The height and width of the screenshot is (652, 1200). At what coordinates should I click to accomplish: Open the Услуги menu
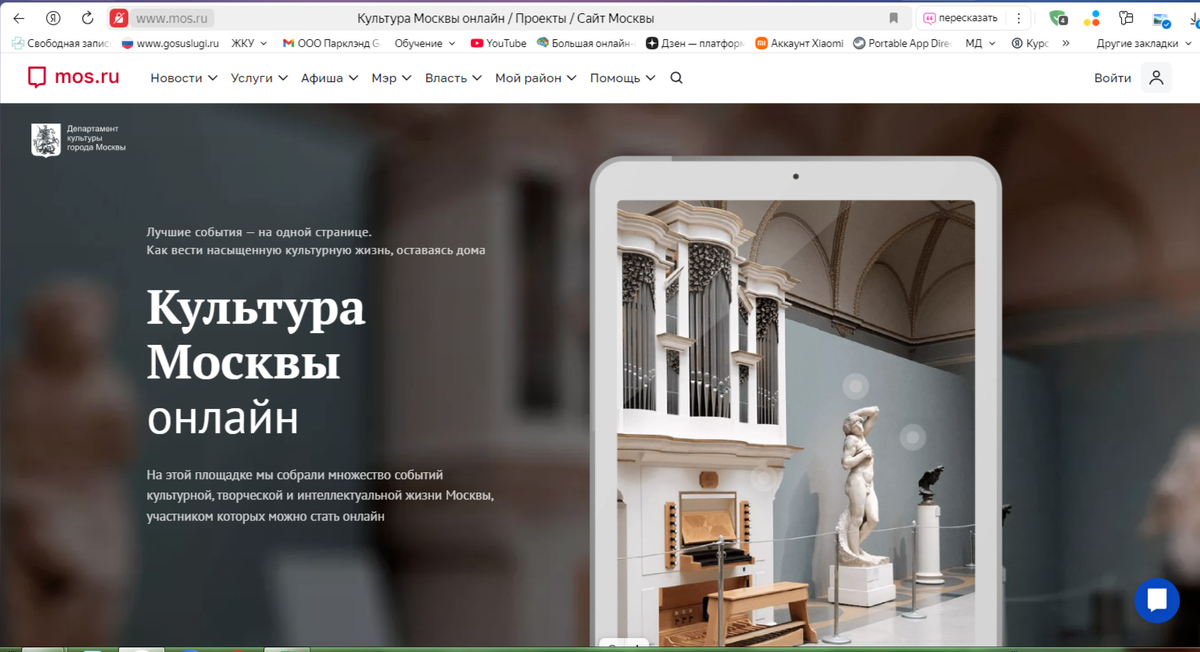pyautogui.click(x=259, y=78)
